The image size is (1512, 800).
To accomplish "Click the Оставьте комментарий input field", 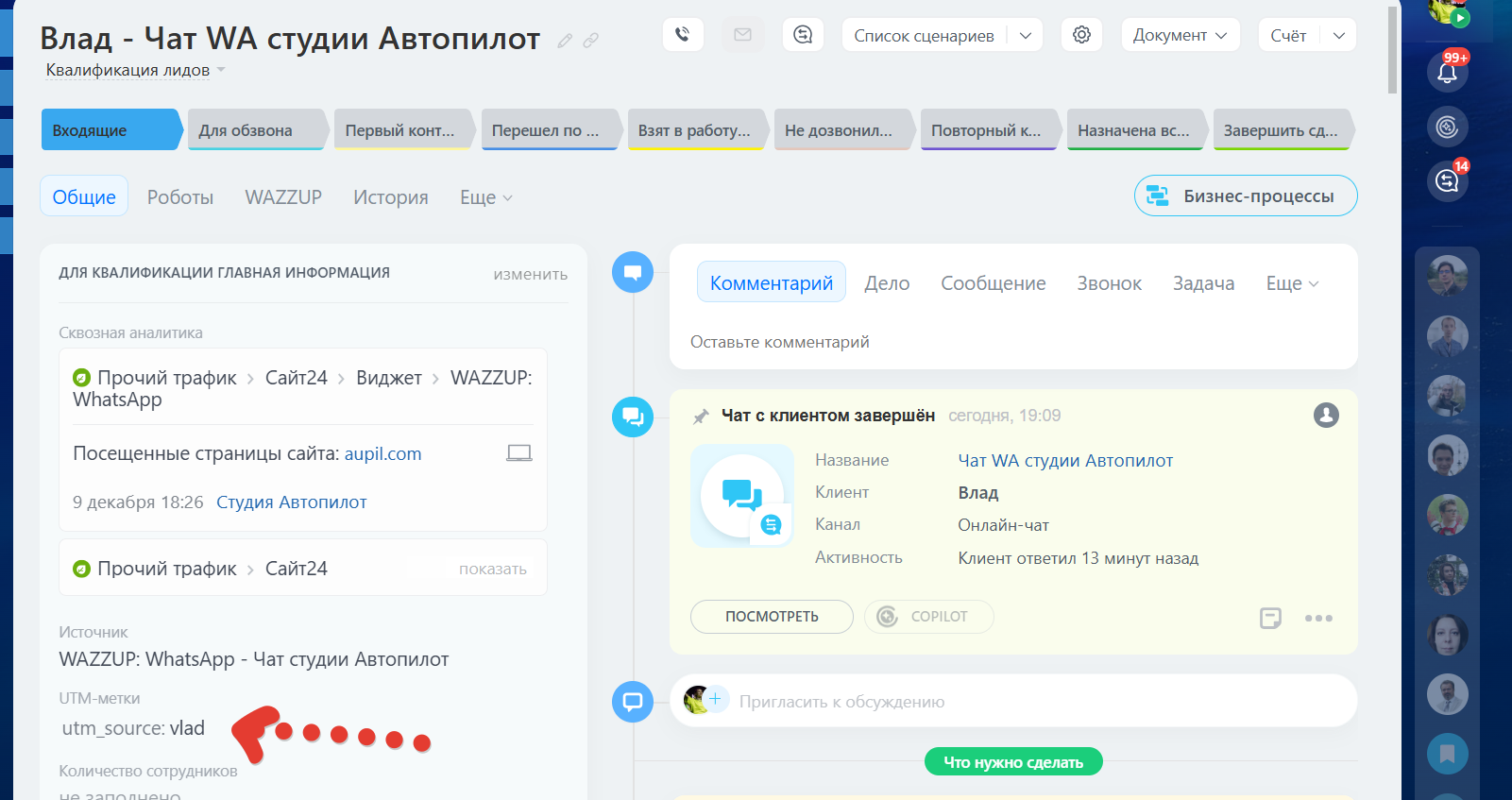I will click(x=1012, y=342).
